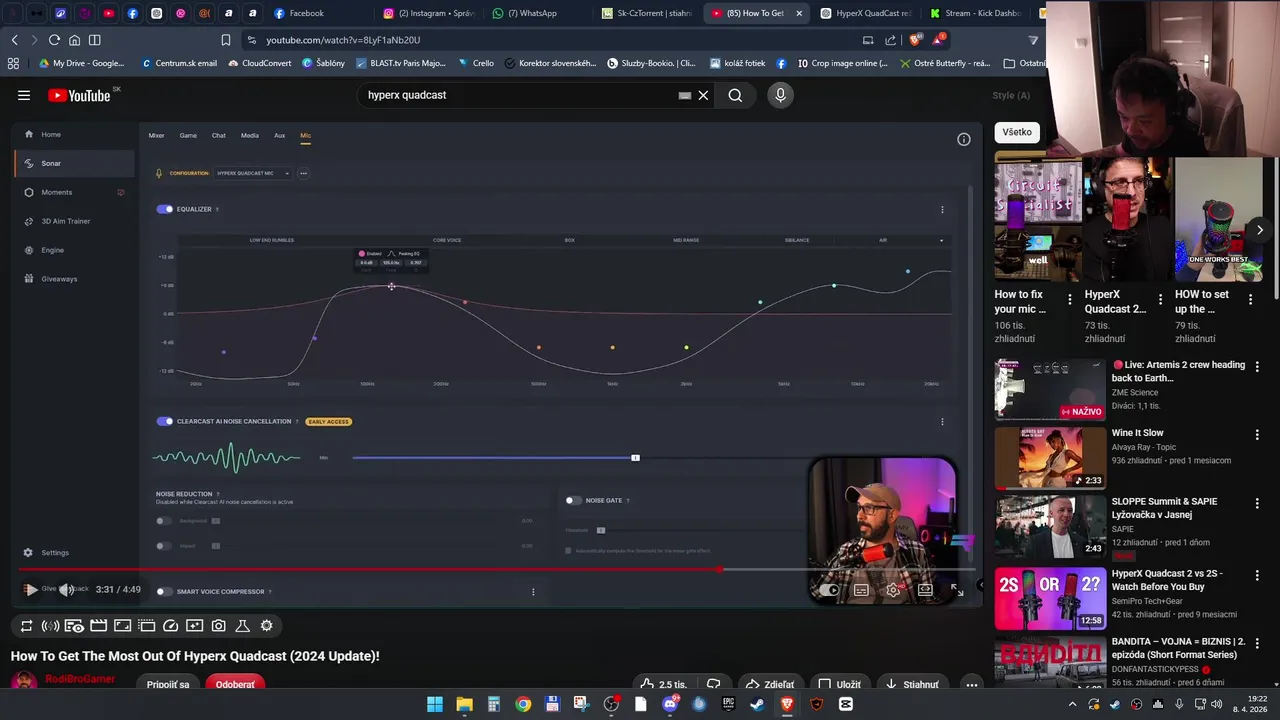Open the YouTube hamburger guide menu
The width and height of the screenshot is (1280, 720).
click(24, 95)
